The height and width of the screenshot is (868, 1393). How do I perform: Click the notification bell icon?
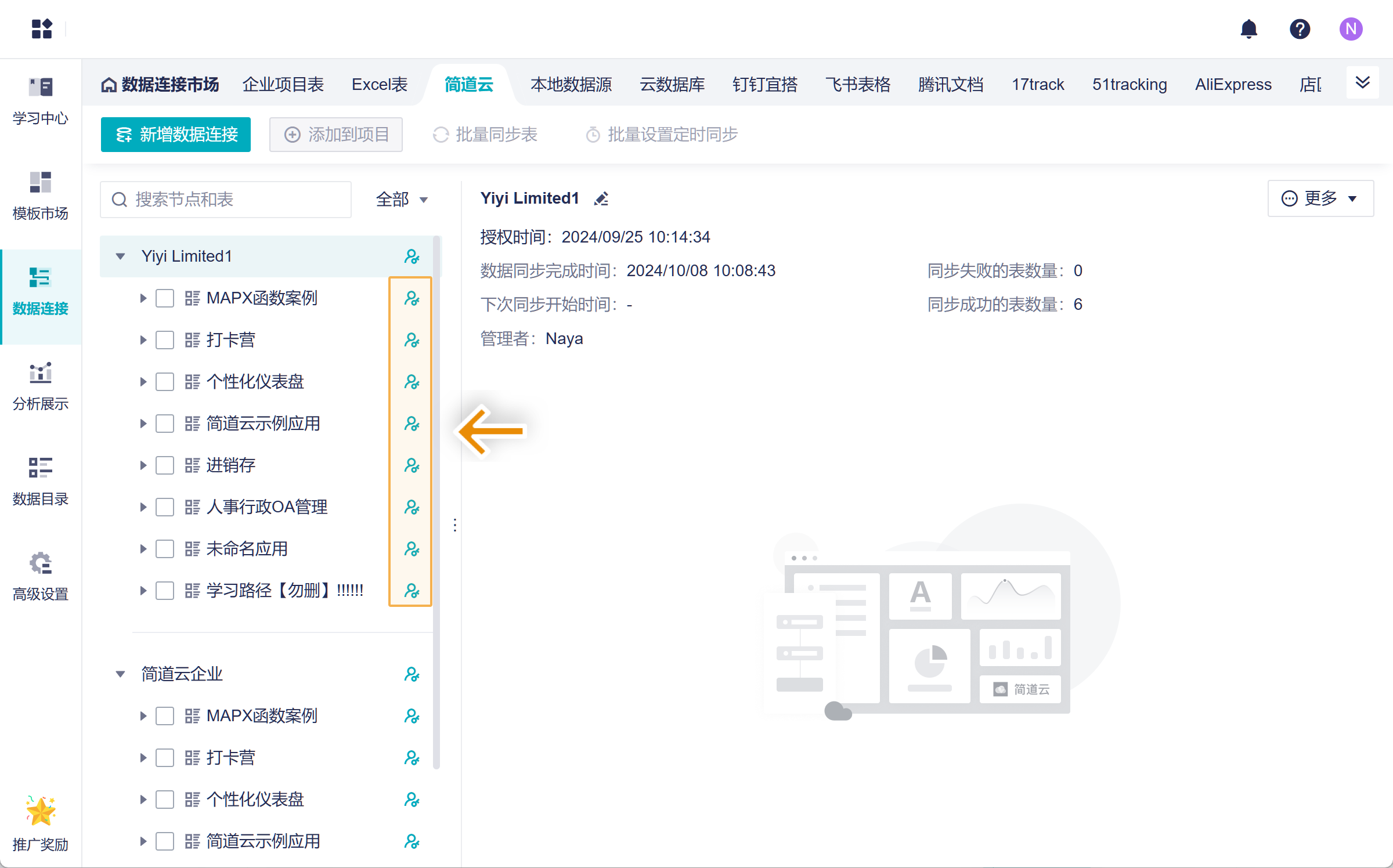(x=1248, y=28)
